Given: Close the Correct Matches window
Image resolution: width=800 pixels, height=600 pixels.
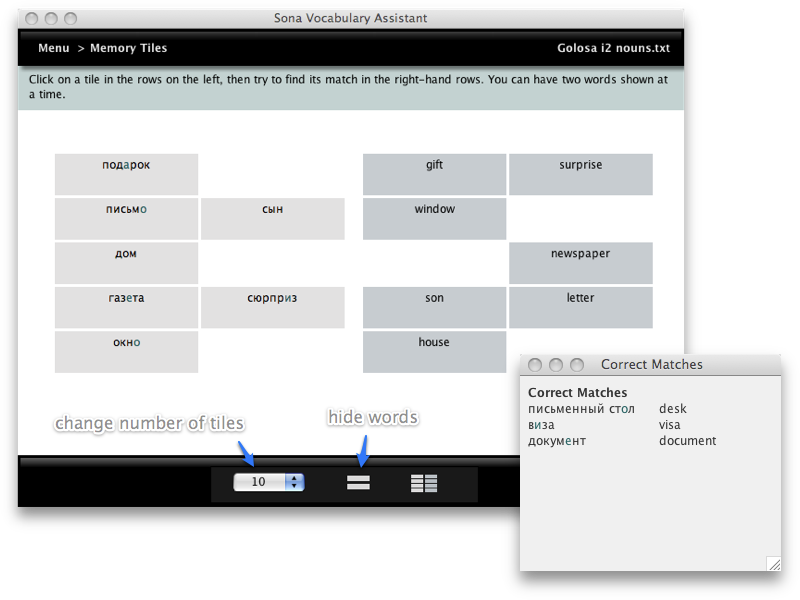Looking at the screenshot, I should [535, 365].
